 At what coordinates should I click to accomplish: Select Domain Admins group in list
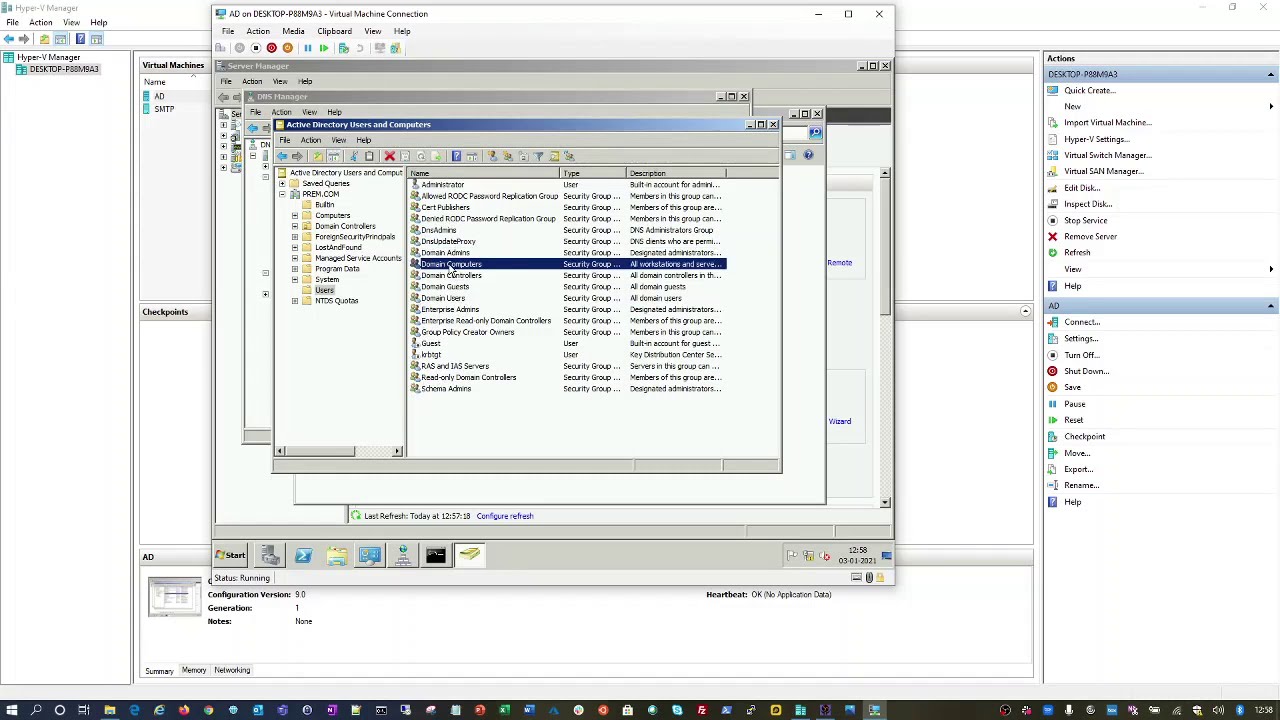(445, 253)
